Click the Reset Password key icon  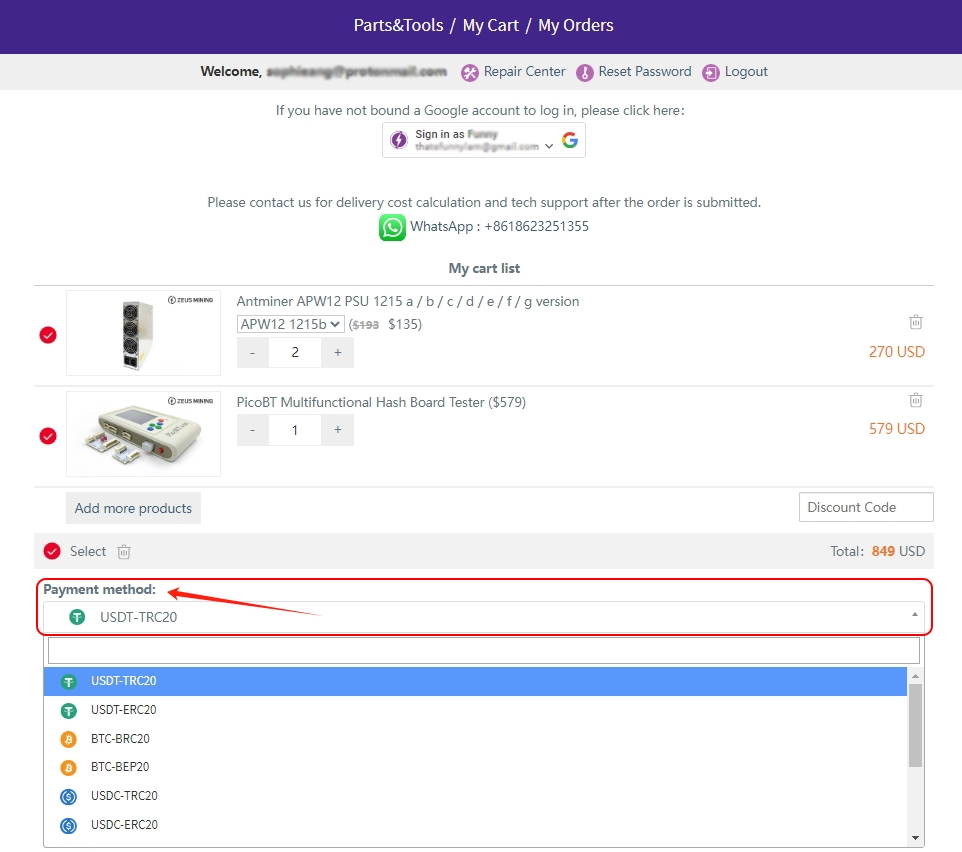tap(585, 72)
